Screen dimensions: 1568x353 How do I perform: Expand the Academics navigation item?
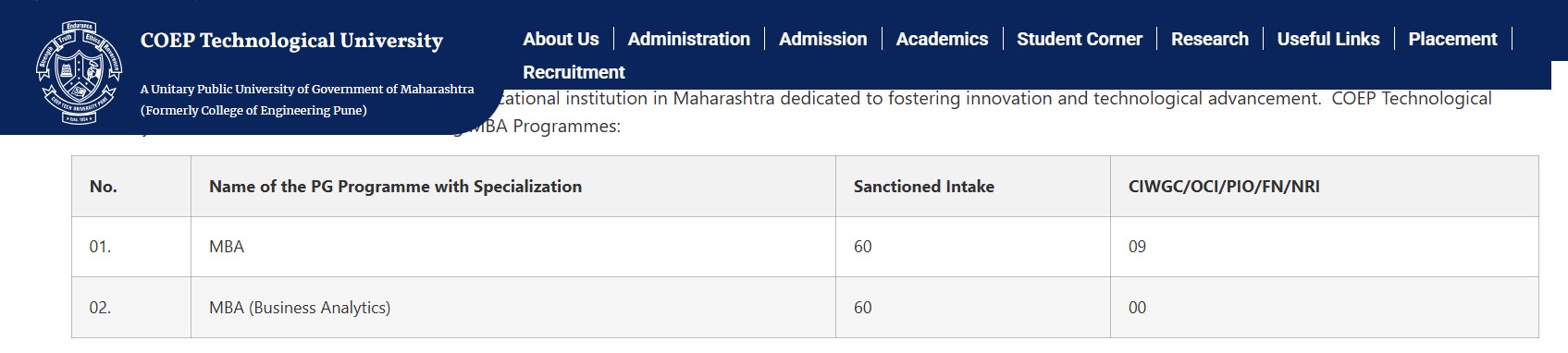942,39
